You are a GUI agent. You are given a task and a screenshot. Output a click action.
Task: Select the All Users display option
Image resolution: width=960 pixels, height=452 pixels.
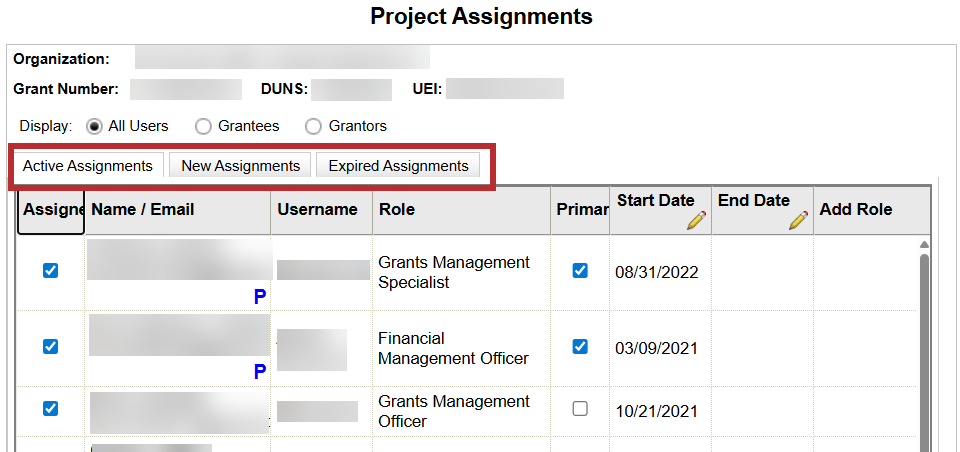point(95,127)
